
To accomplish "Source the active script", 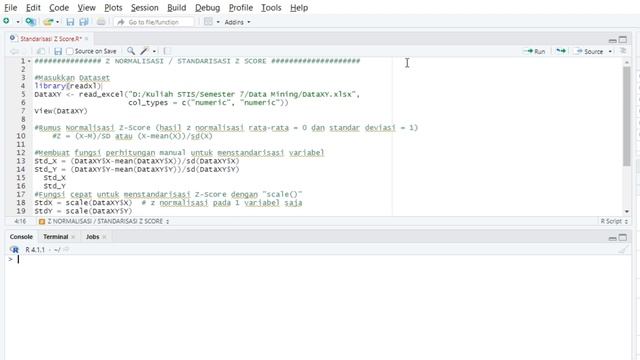I will click(x=589, y=51).
